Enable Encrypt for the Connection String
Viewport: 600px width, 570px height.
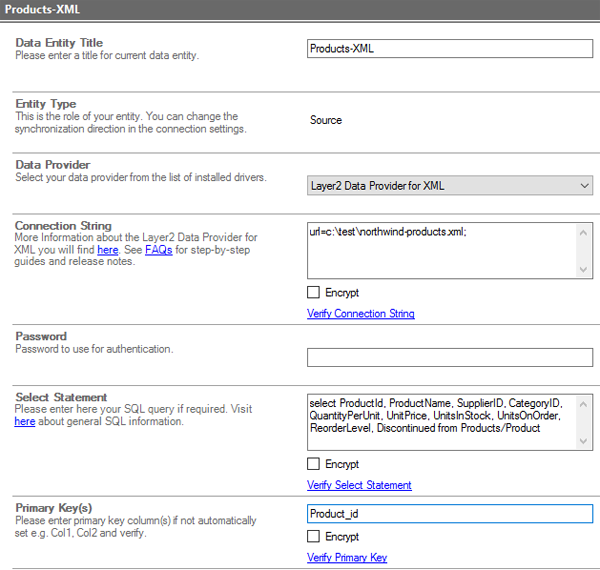(x=314, y=293)
